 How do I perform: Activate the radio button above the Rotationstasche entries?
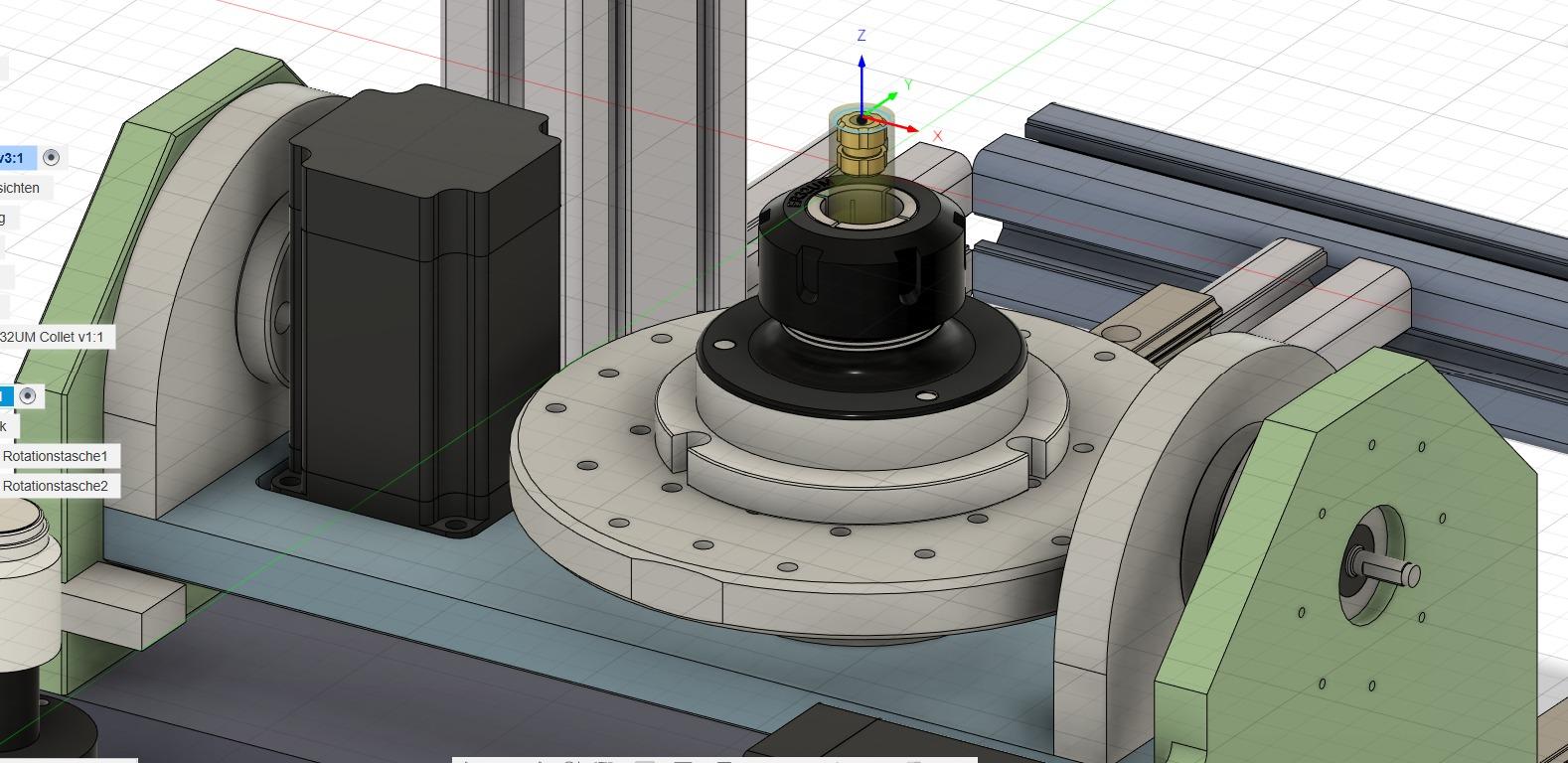pyautogui.click(x=28, y=396)
